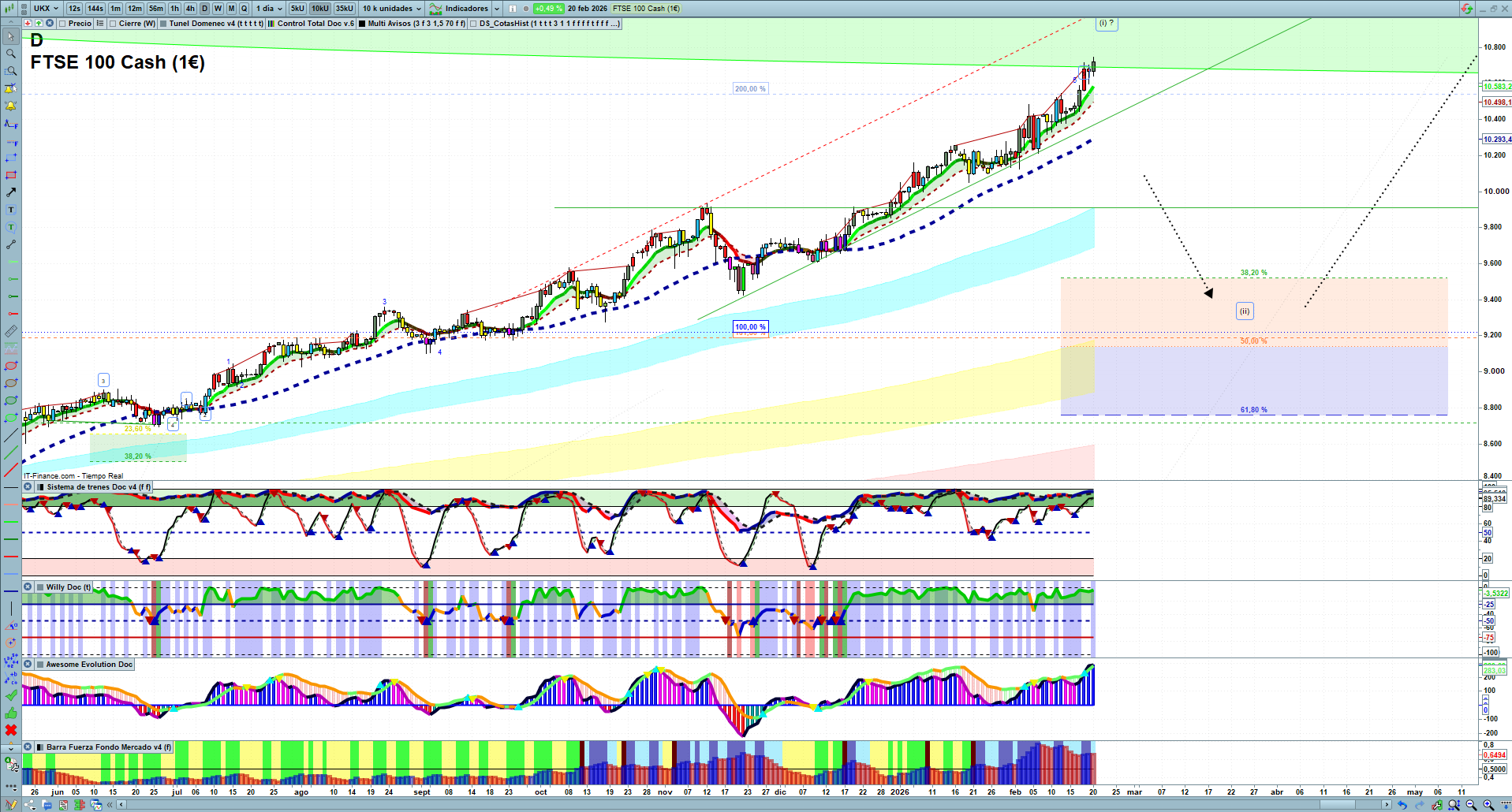The height and width of the screenshot is (812, 1512).
Task: Select the magnifier zoom tool
Action: click(x=11, y=54)
